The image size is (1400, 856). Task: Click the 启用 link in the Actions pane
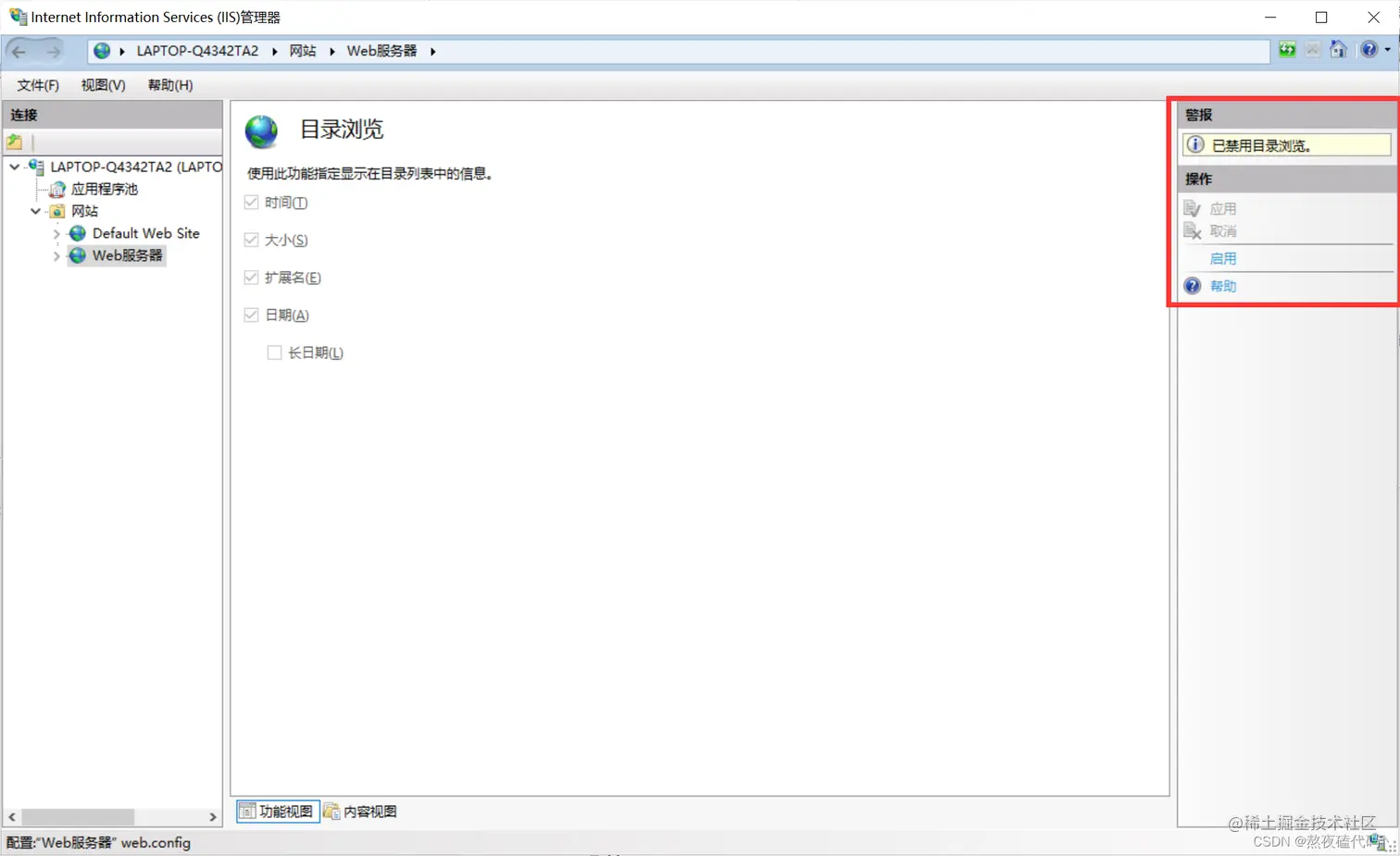(x=1223, y=258)
